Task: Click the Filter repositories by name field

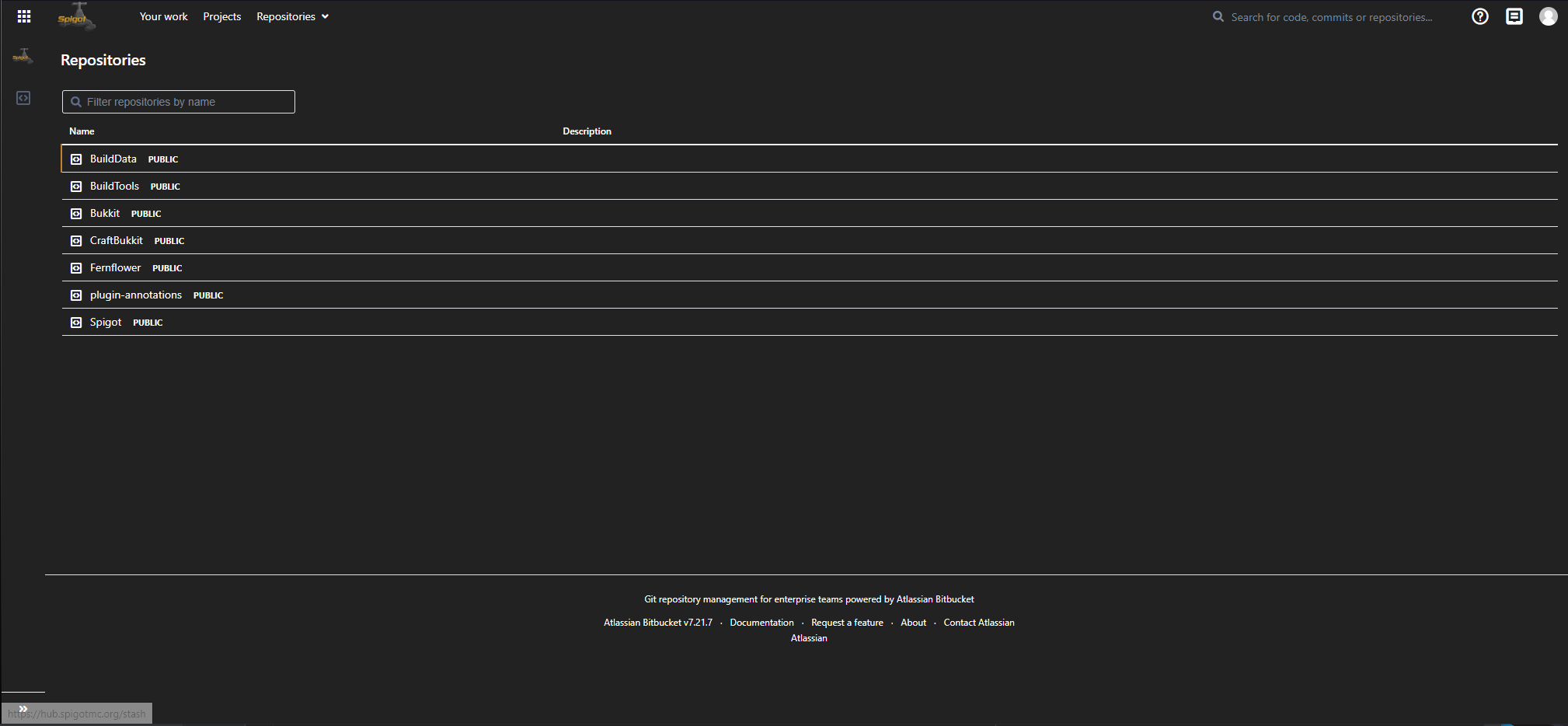Action: point(179,102)
